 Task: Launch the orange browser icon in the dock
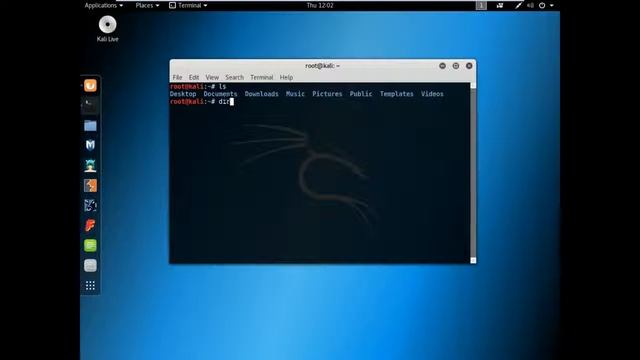[x=90, y=86]
